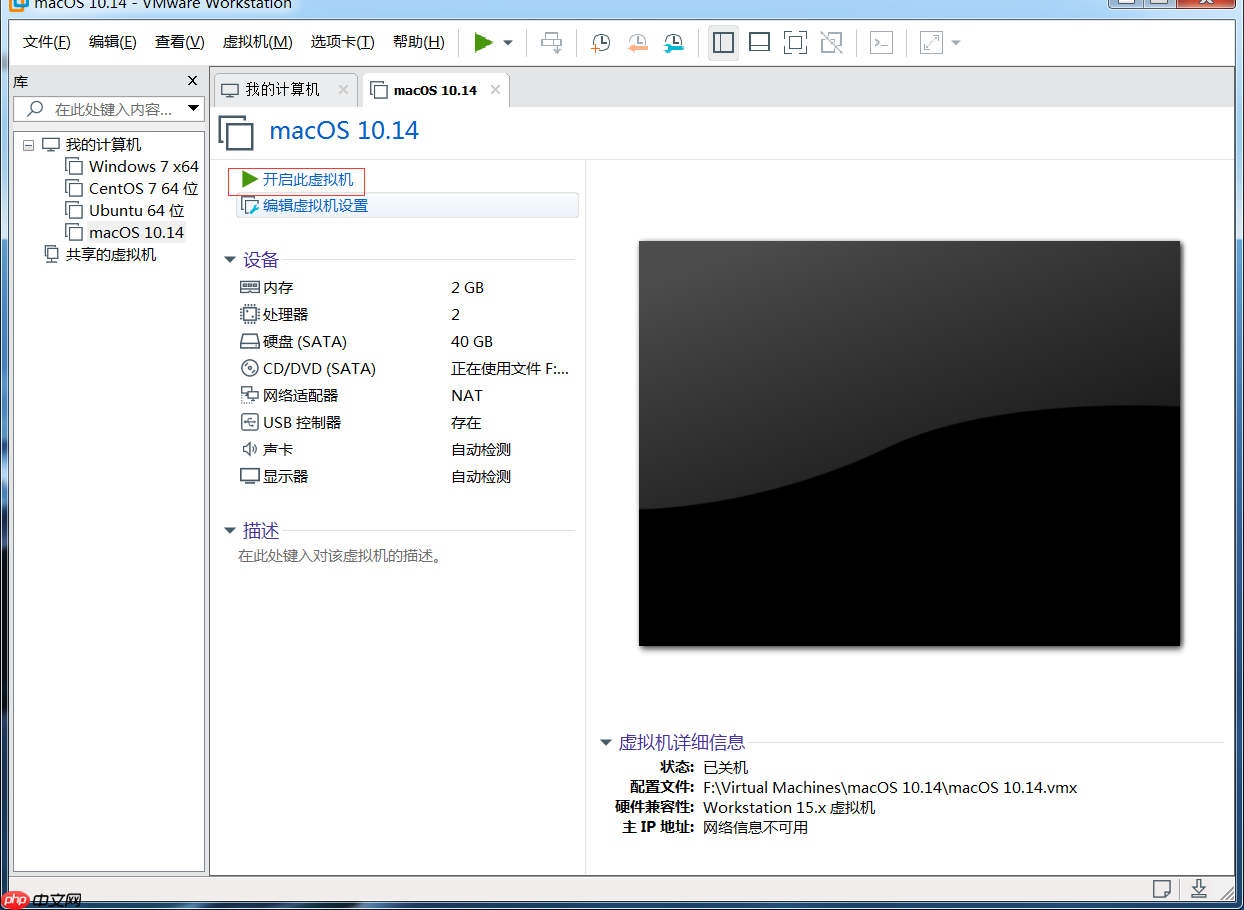Select Ubuntu 64 位 in the library tree
The image size is (1244, 910).
[133, 210]
